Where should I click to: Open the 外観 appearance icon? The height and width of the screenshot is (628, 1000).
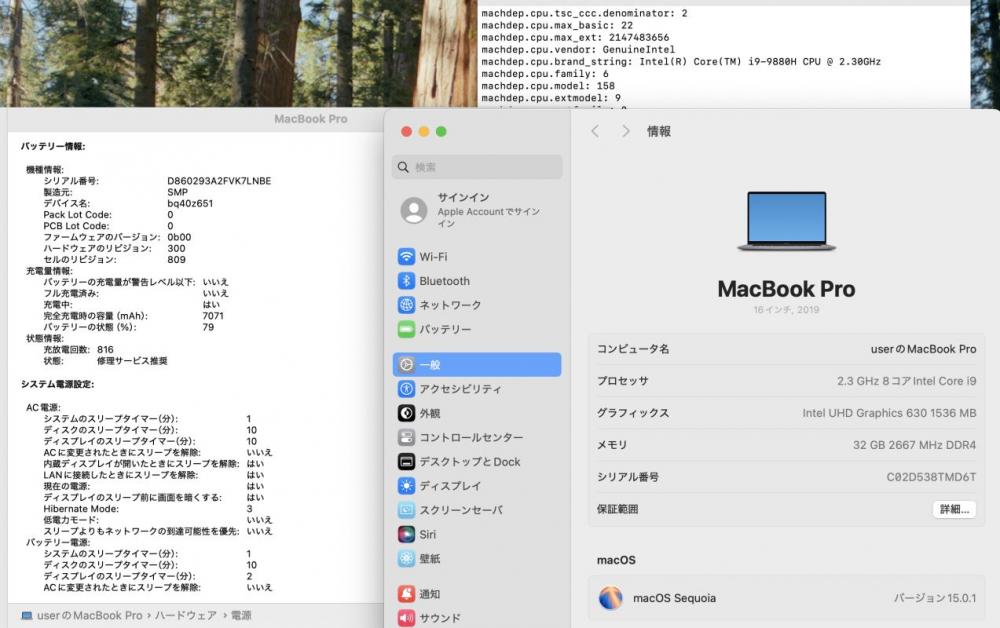click(406, 413)
